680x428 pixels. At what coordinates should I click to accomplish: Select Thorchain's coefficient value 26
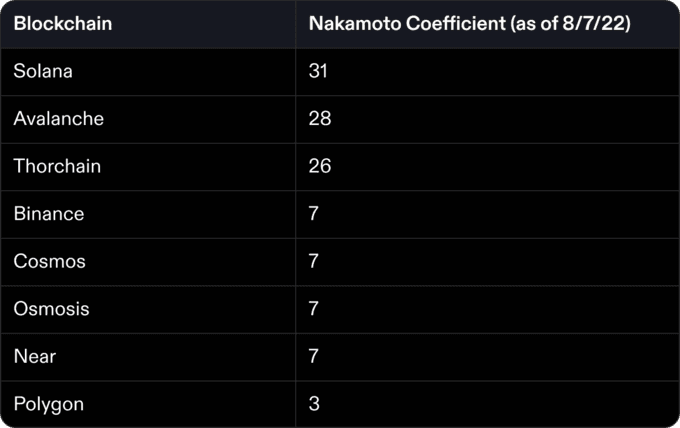pyautogui.click(x=320, y=166)
